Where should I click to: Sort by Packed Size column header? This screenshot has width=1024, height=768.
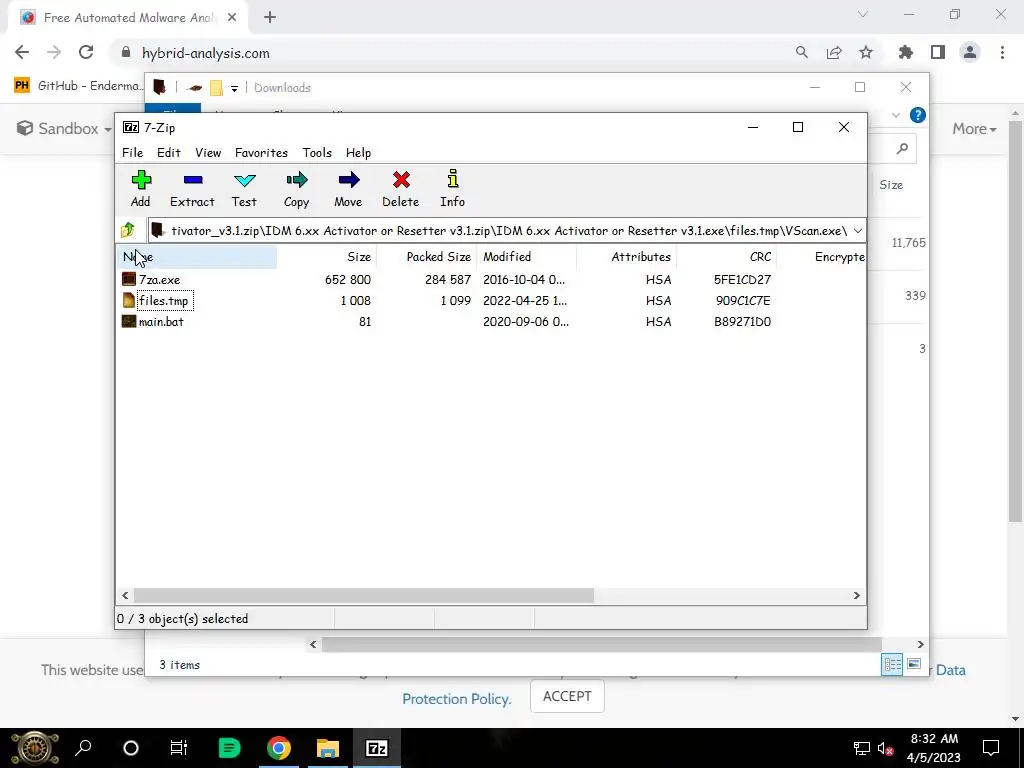point(427,257)
